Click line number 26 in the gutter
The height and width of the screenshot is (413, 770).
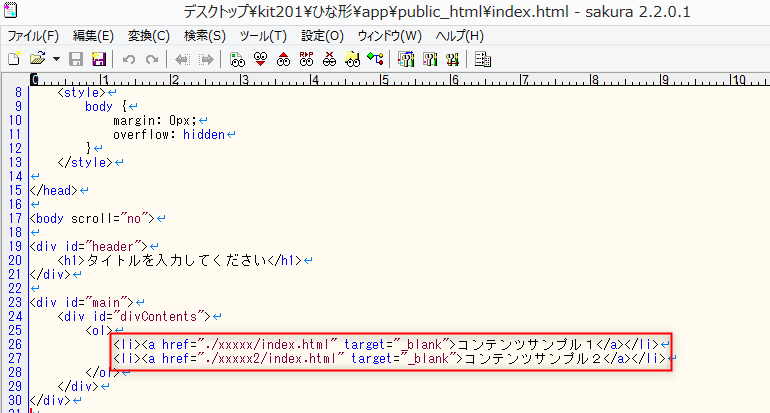pyautogui.click(x=15, y=344)
